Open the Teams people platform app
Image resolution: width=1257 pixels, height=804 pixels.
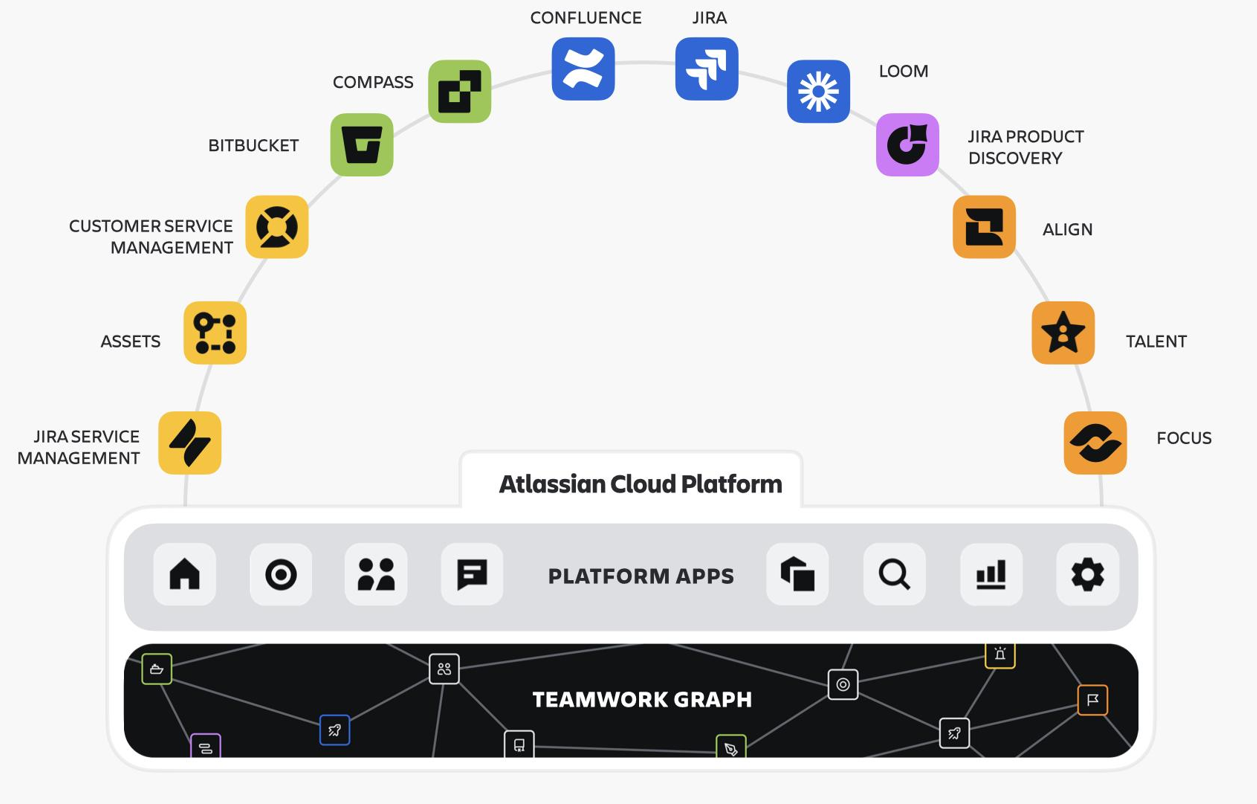376,575
